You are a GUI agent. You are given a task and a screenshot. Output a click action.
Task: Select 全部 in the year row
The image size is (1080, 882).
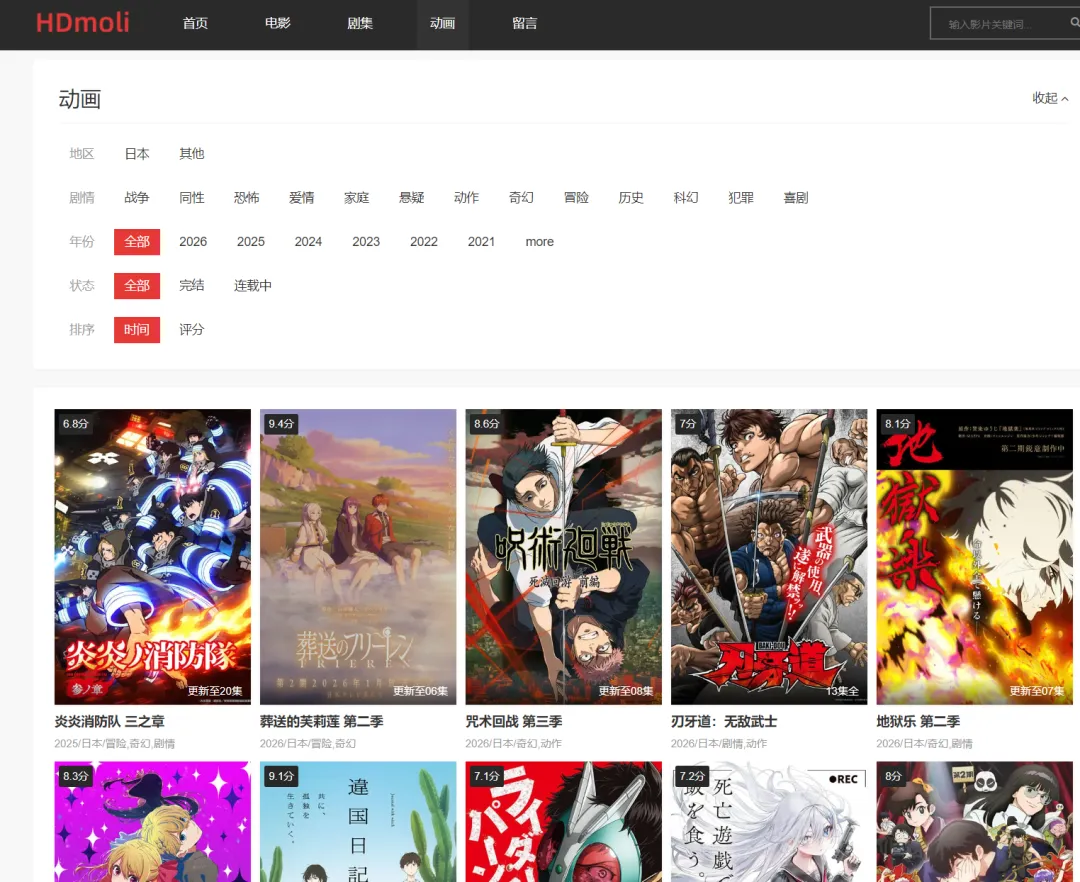[137, 242]
